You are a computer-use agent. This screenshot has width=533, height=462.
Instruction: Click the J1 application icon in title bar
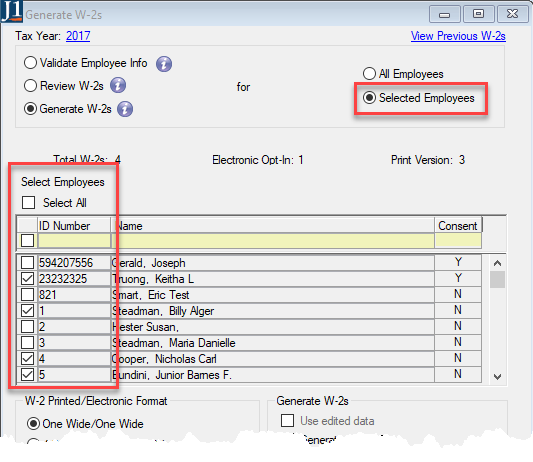[x=12, y=11]
